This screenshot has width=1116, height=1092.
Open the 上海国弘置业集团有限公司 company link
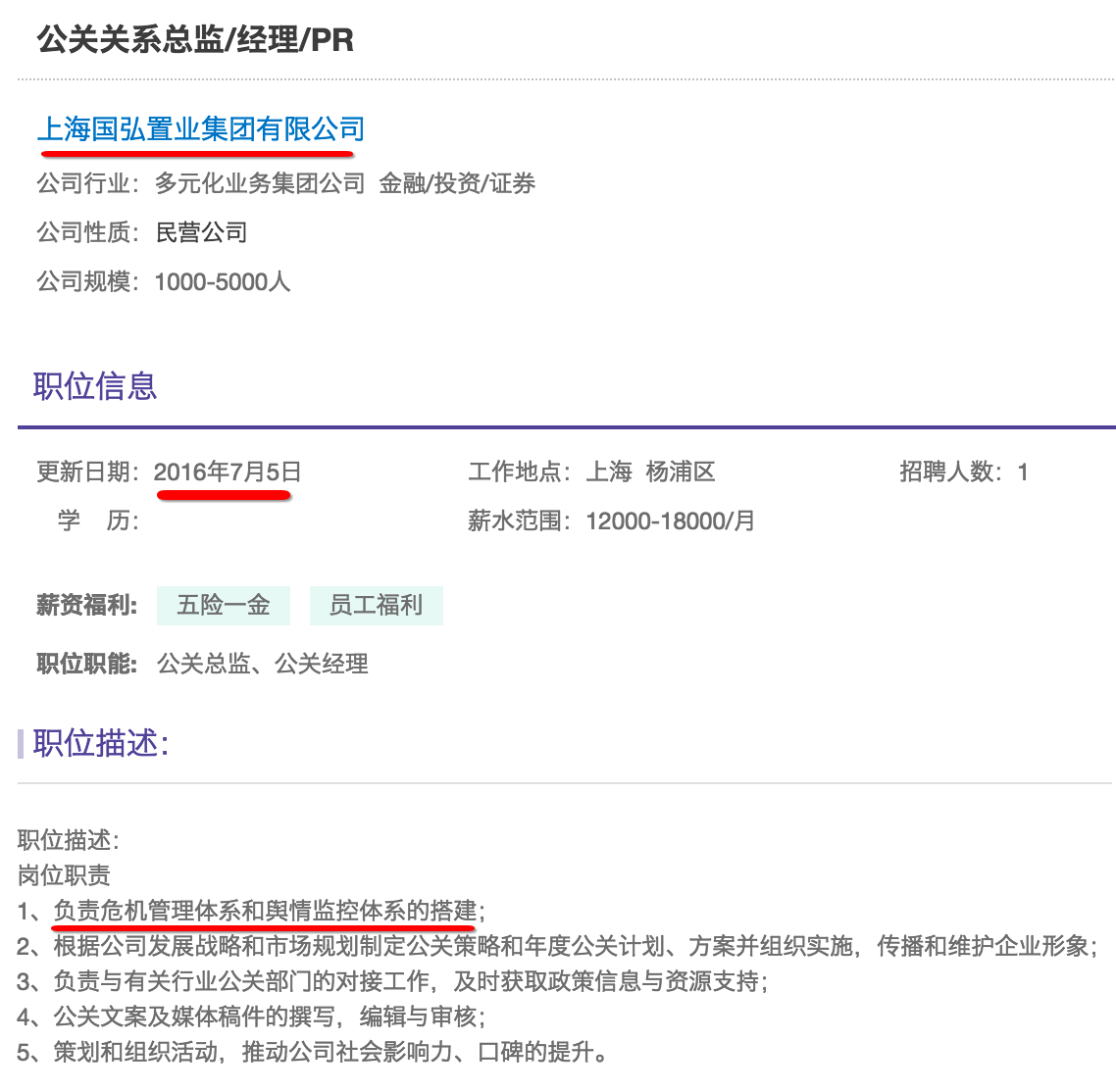point(201,129)
